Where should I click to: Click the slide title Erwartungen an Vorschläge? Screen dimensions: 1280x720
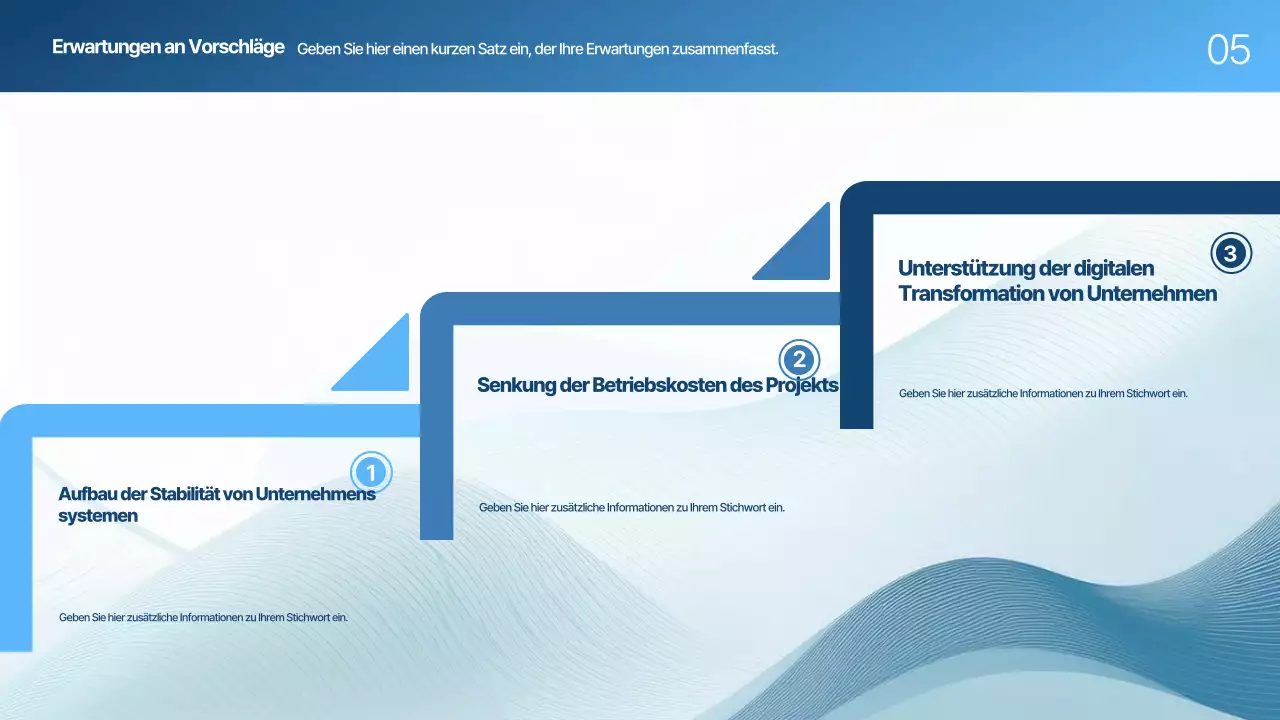tap(167, 46)
